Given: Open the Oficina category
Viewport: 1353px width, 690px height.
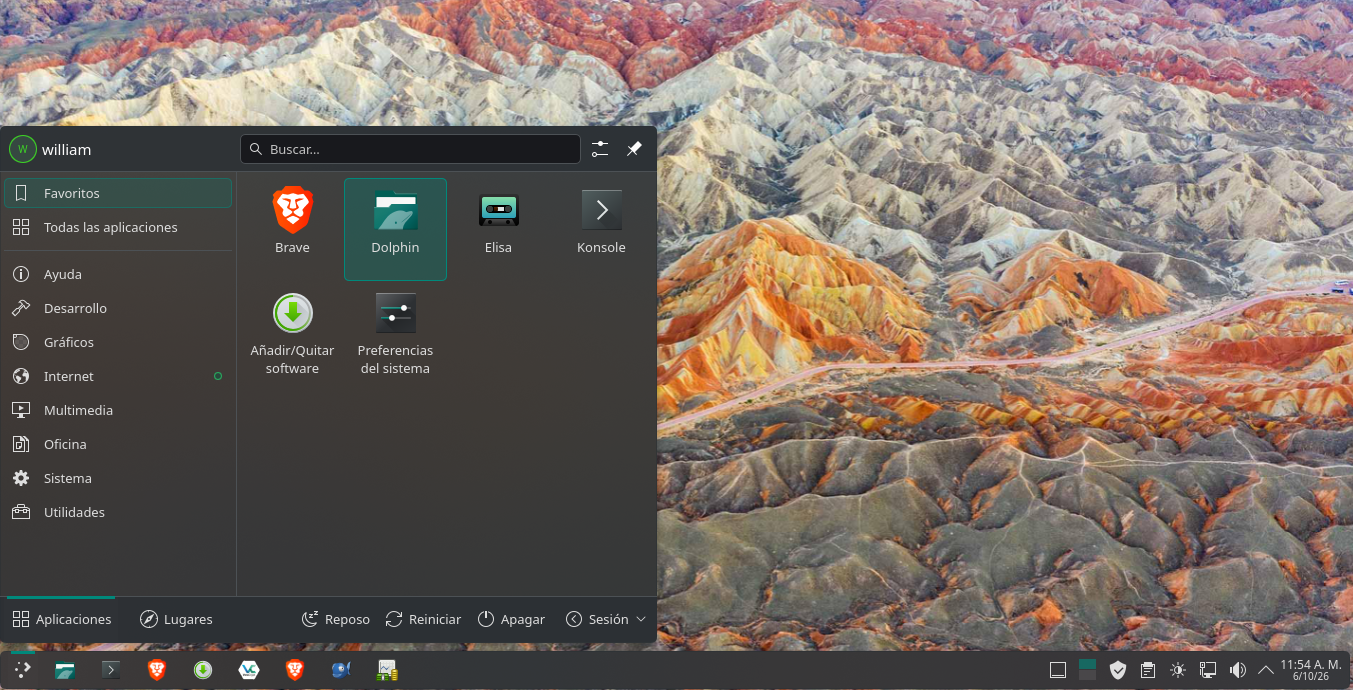Looking at the screenshot, I should tap(118, 444).
